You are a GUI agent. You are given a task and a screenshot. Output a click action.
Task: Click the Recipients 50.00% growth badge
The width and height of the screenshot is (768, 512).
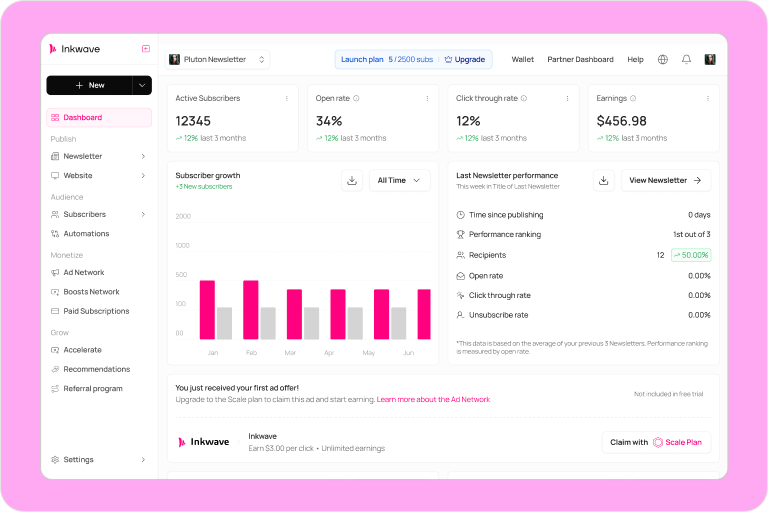(691, 255)
